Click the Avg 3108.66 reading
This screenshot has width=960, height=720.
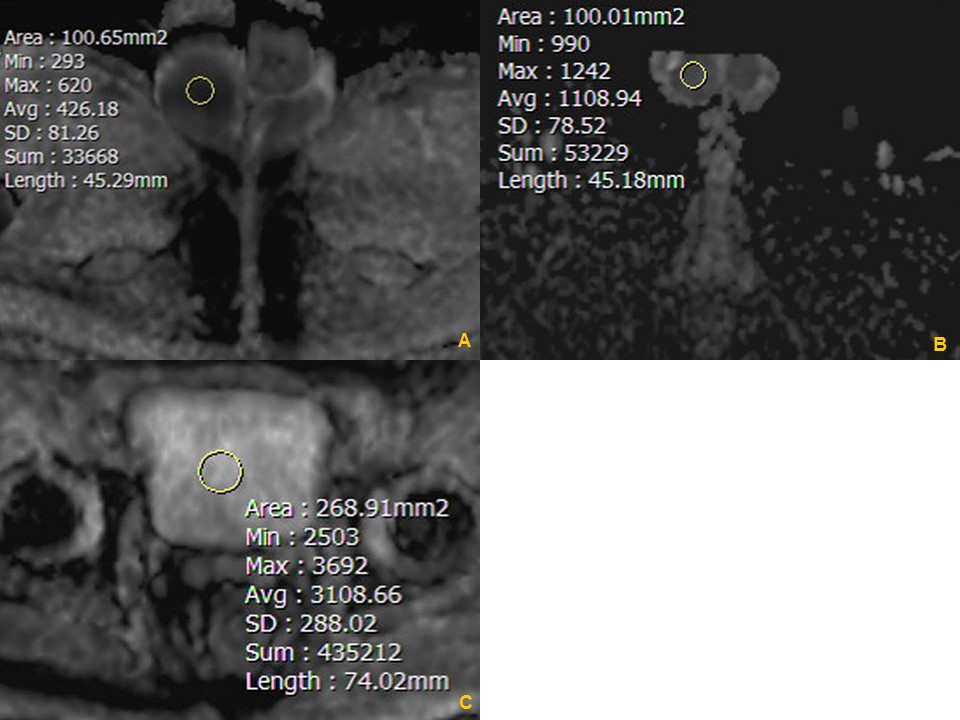323,595
